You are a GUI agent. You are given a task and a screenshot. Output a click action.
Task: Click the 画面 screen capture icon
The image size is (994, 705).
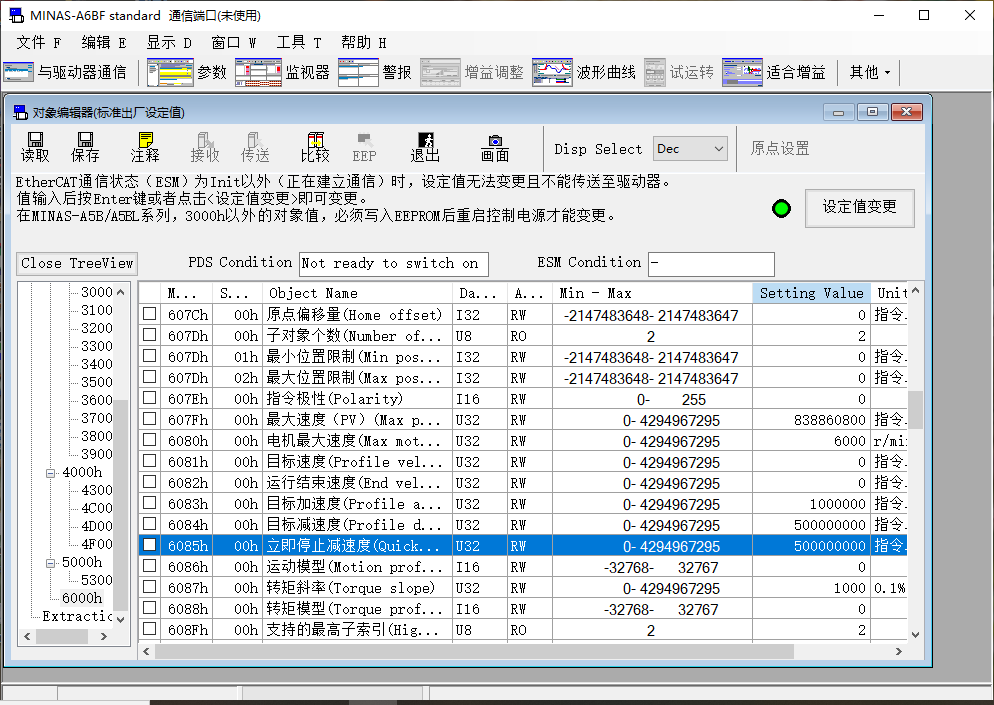coord(495,147)
